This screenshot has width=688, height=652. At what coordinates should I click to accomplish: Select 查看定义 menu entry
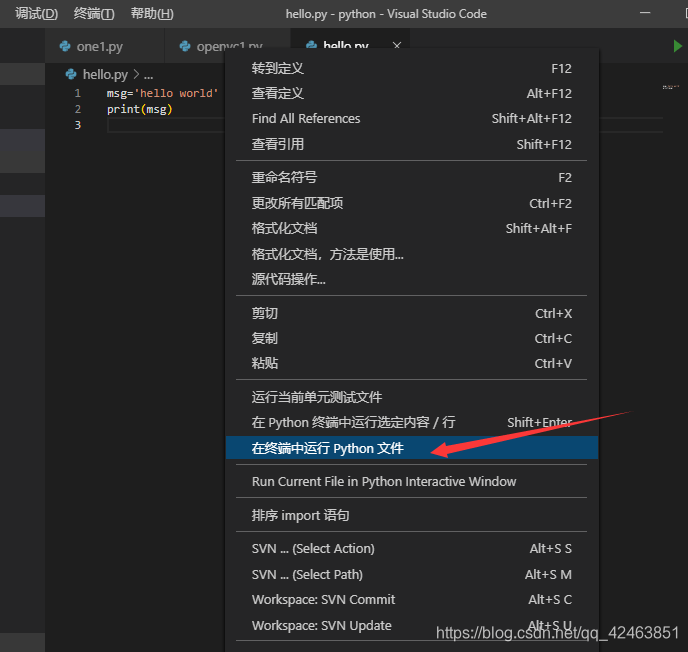pos(412,93)
